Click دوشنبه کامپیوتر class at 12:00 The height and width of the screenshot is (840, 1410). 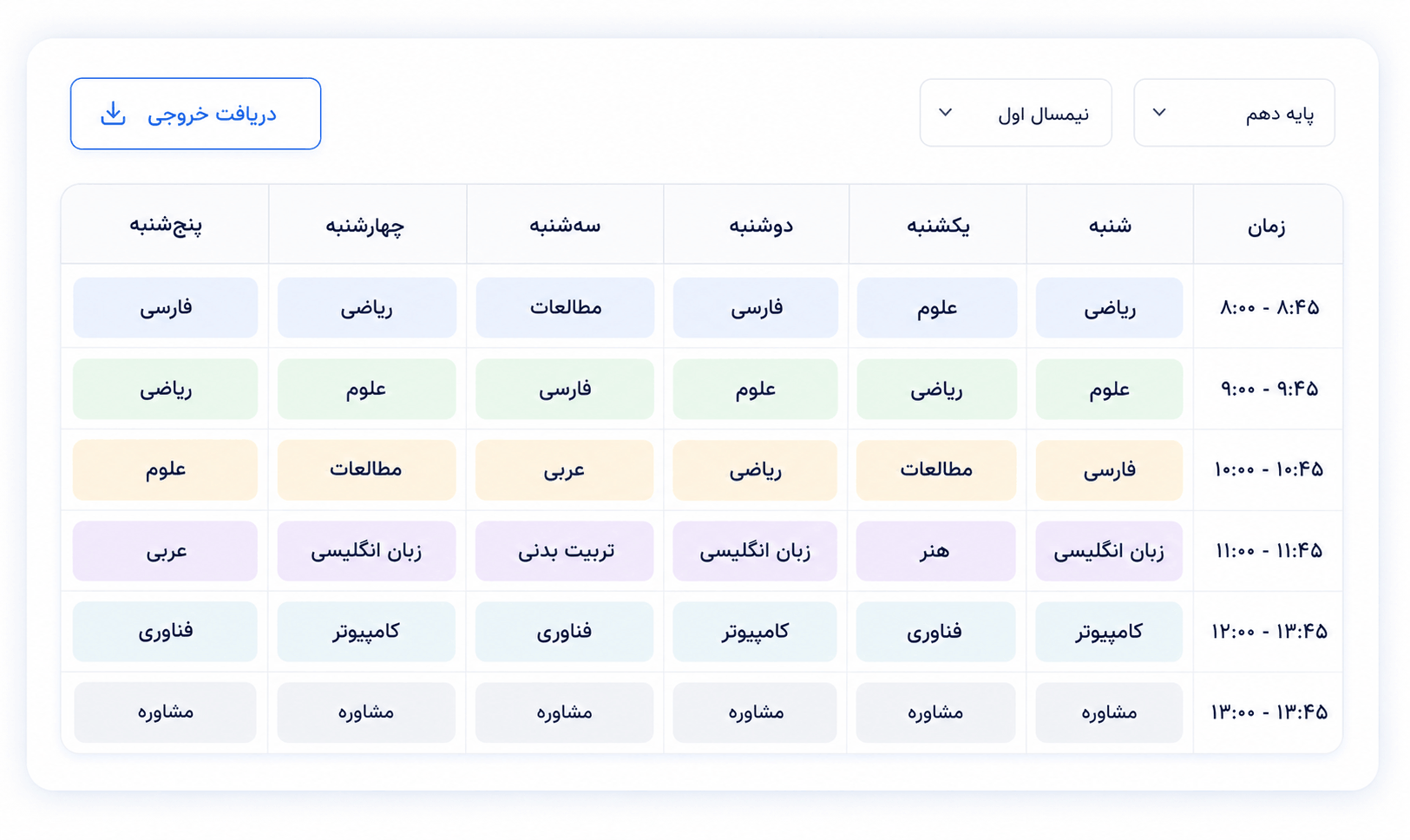click(755, 632)
